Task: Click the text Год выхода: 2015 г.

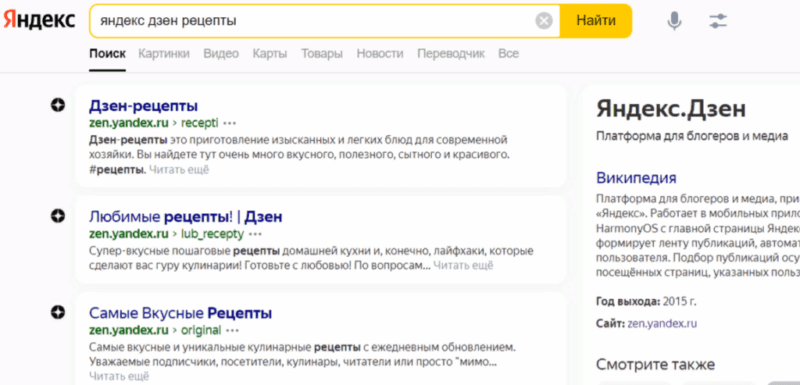Action: click(x=646, y=301)
